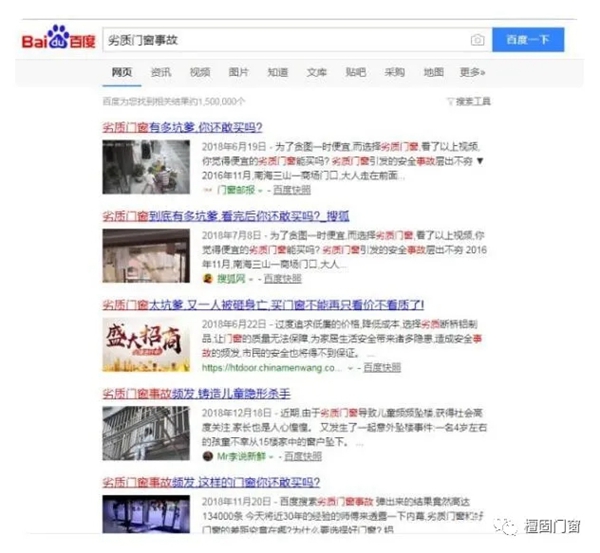Switch to the 资讯 tab
Screen dimensions: 600x553
click(x=161, y=72)
